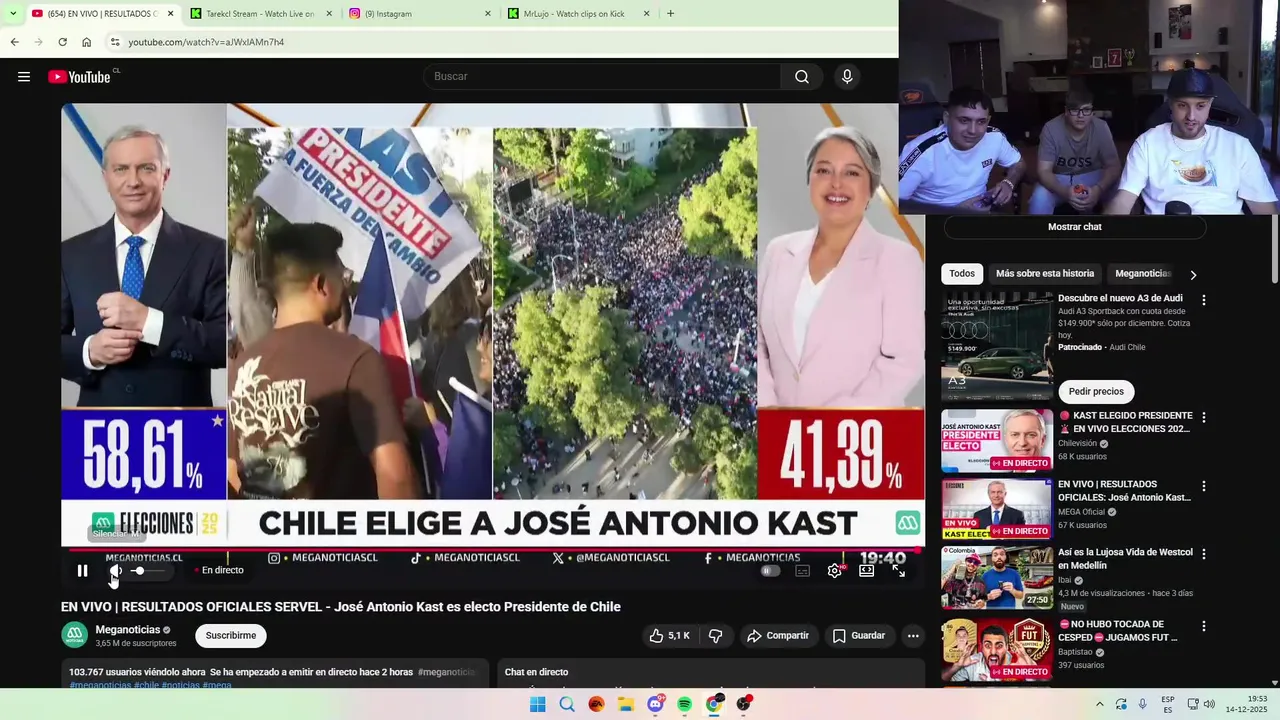The width and height of the screenshot is (1280, 720).
Task: Mute the video with the speaker icon
Action: pos(116,571)
